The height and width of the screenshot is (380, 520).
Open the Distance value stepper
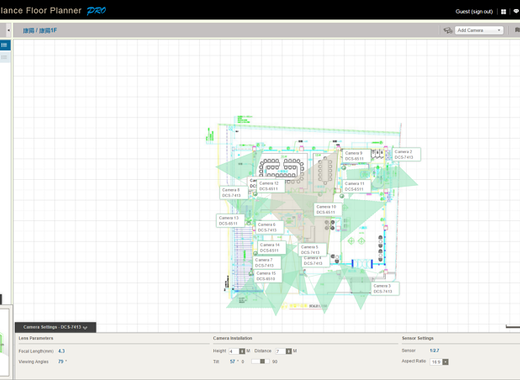(289, 351)
